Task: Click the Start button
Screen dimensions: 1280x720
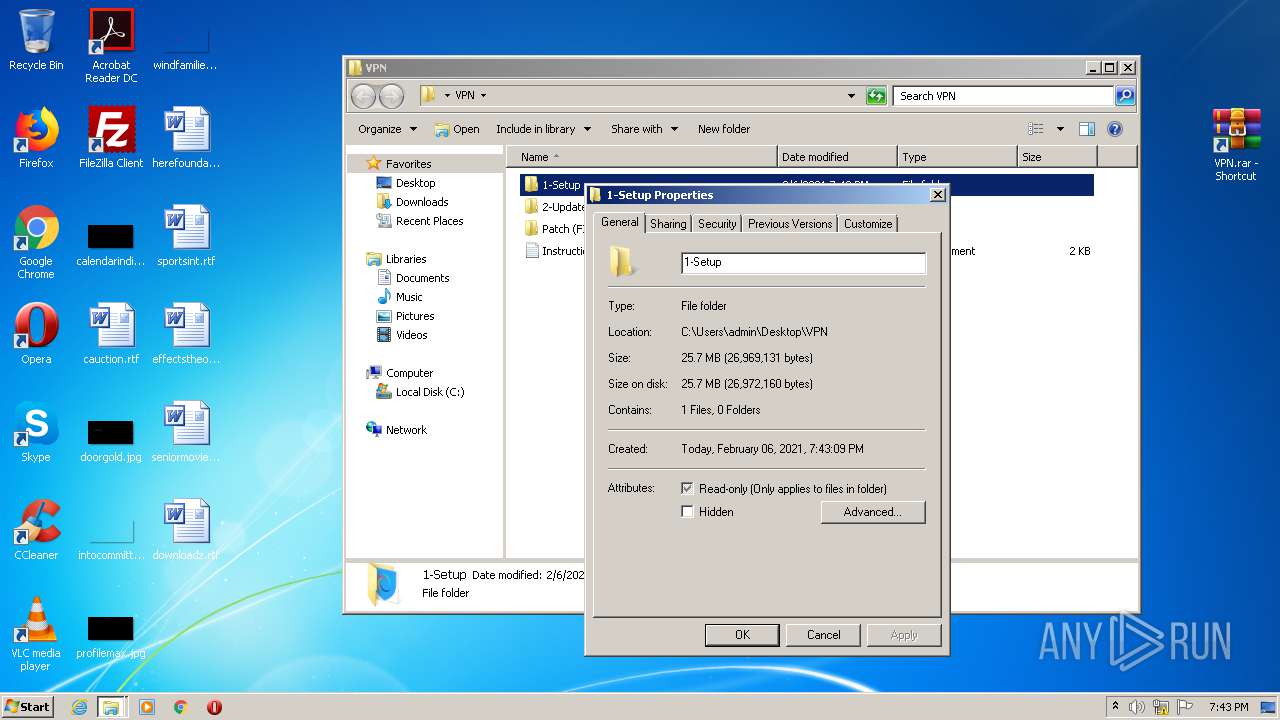Action: pyautogui.click(x=27, y=707)
